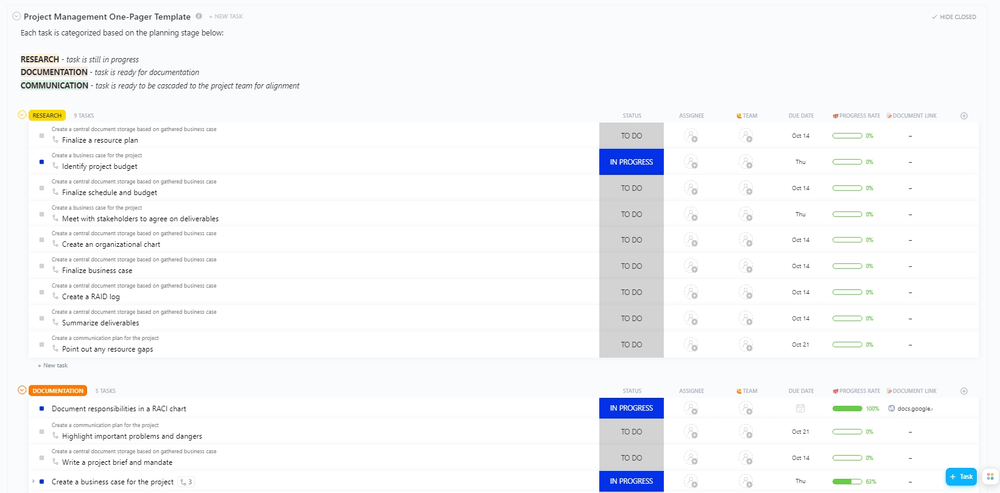1000x493 pixels.
Task: Change the Oct 21 due date of Point out any resource gaps
Action: click(800, 344)
